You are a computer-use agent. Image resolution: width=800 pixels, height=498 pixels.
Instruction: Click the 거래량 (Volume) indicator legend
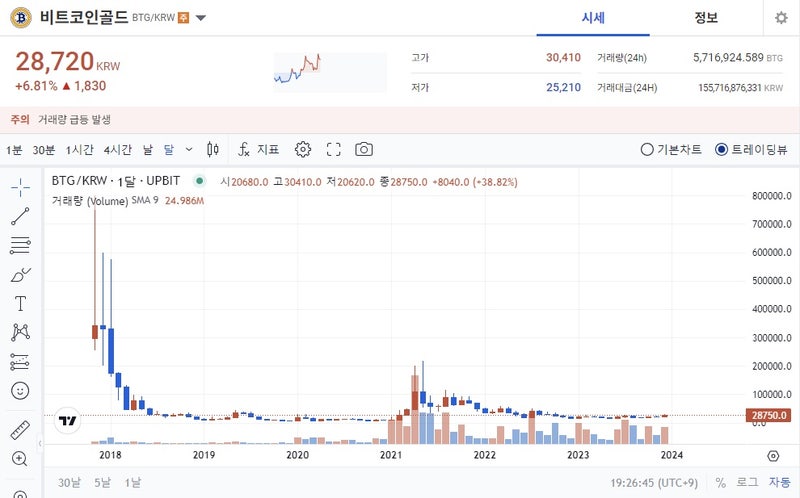90,201
